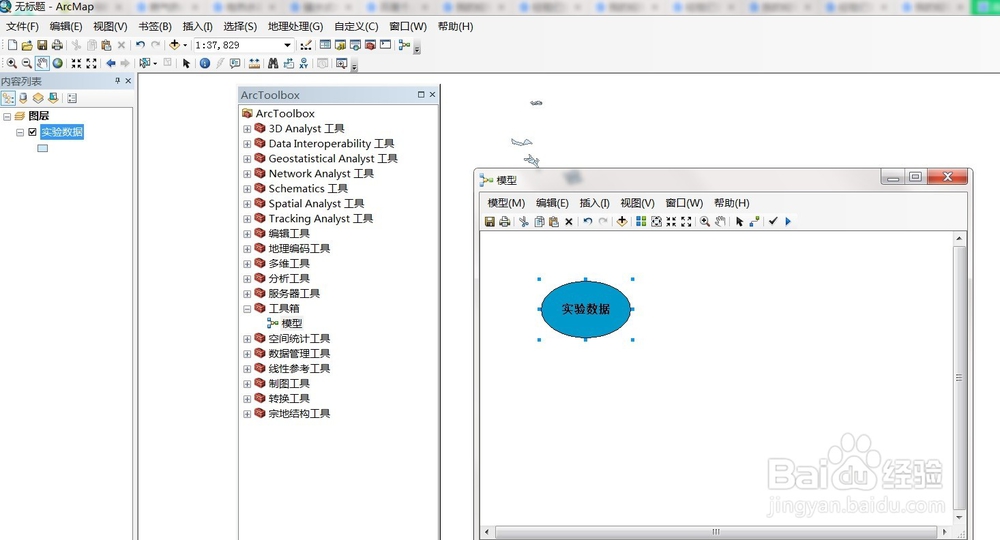Open 插入(I) menu in model window
Image resolution: width=1000 pixels, height=540 pixels.
594,203
